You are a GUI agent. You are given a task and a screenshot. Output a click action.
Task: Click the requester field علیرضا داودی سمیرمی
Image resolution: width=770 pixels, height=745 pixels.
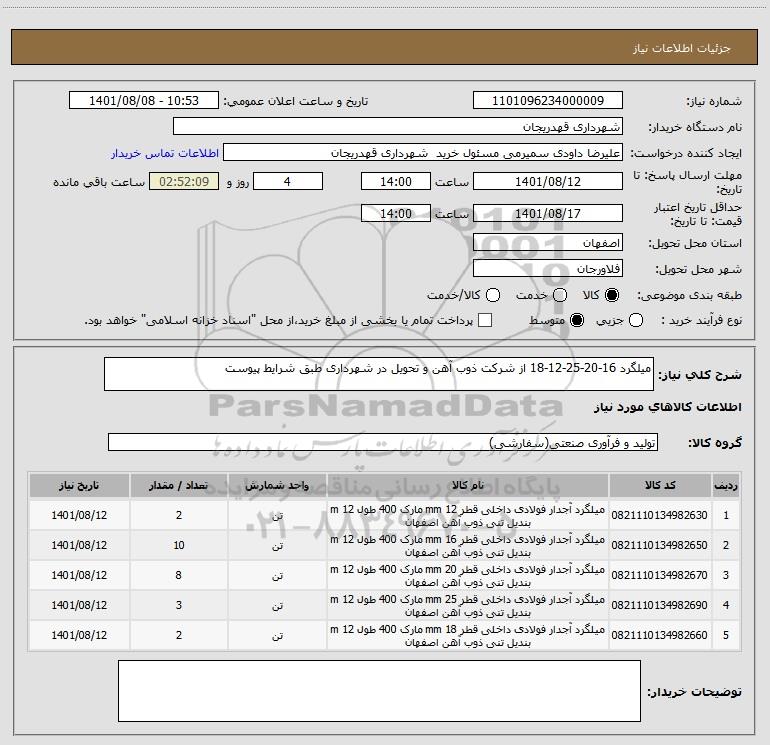[423, 153]
